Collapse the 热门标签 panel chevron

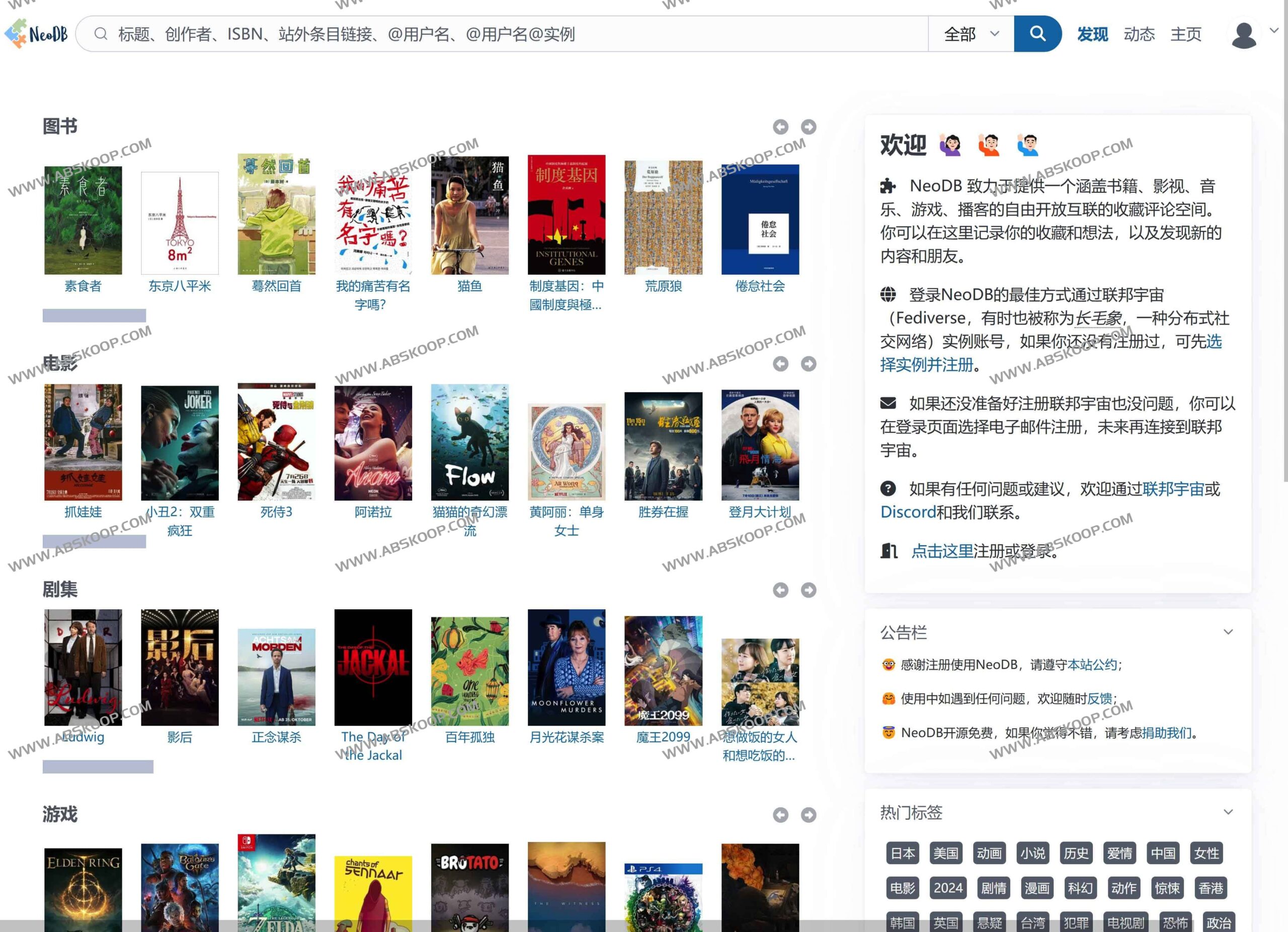[1228, 812]
